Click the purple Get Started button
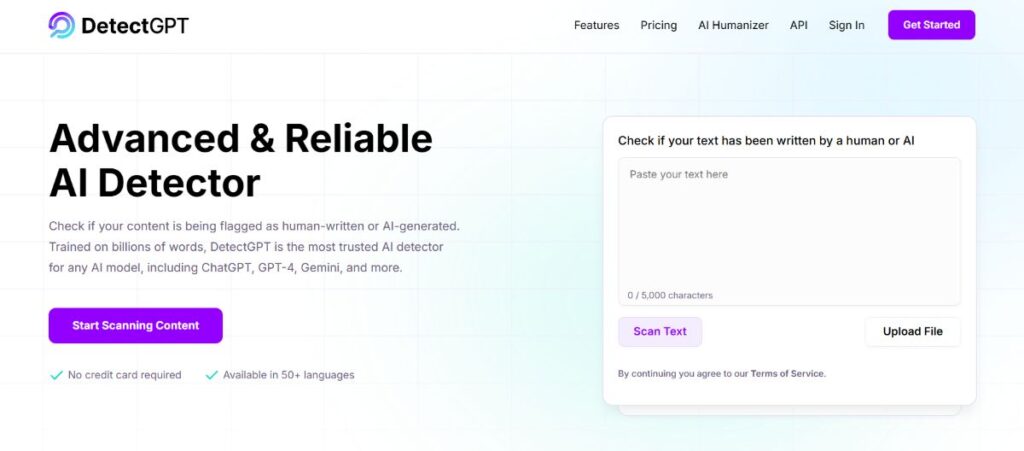The image size is (1024, 451). pyautogui.click(x=931, y=25)
